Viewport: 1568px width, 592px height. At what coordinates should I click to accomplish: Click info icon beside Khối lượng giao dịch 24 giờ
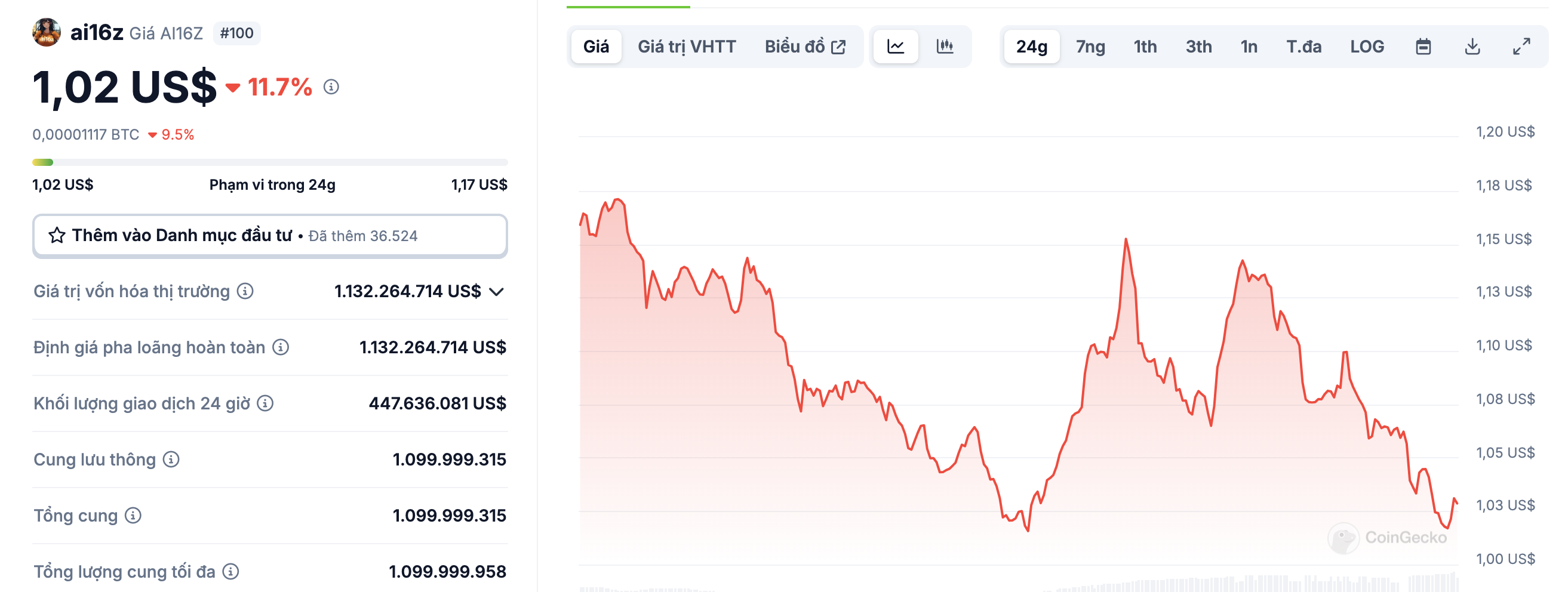pyautogui.click(x=265, y=403)
